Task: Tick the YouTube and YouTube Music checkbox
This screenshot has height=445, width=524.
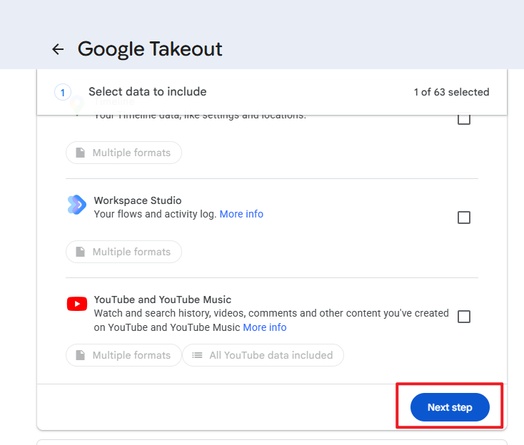Action: pos(464,316)
